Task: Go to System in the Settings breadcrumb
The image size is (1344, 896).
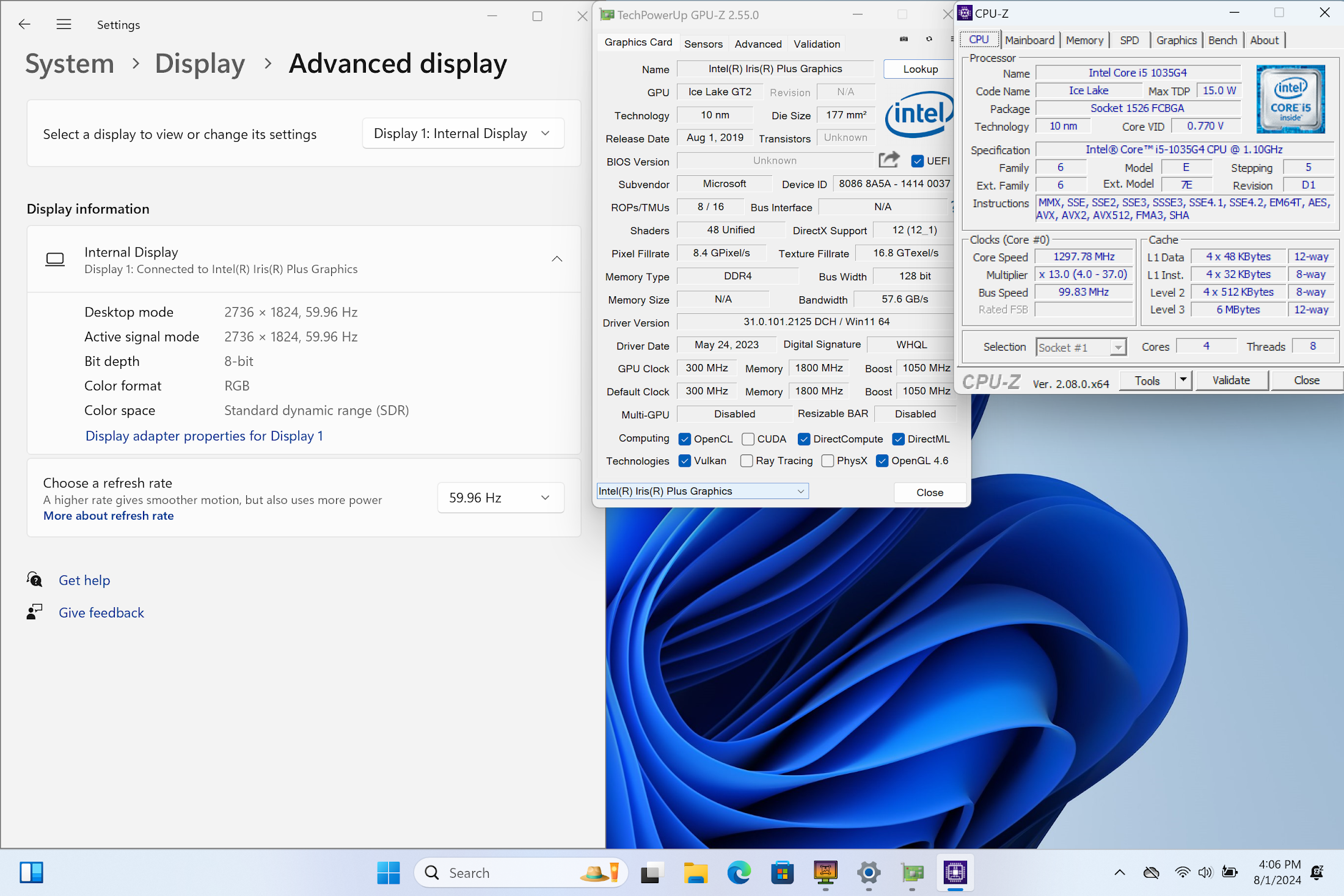Action: tap(70, 64)
